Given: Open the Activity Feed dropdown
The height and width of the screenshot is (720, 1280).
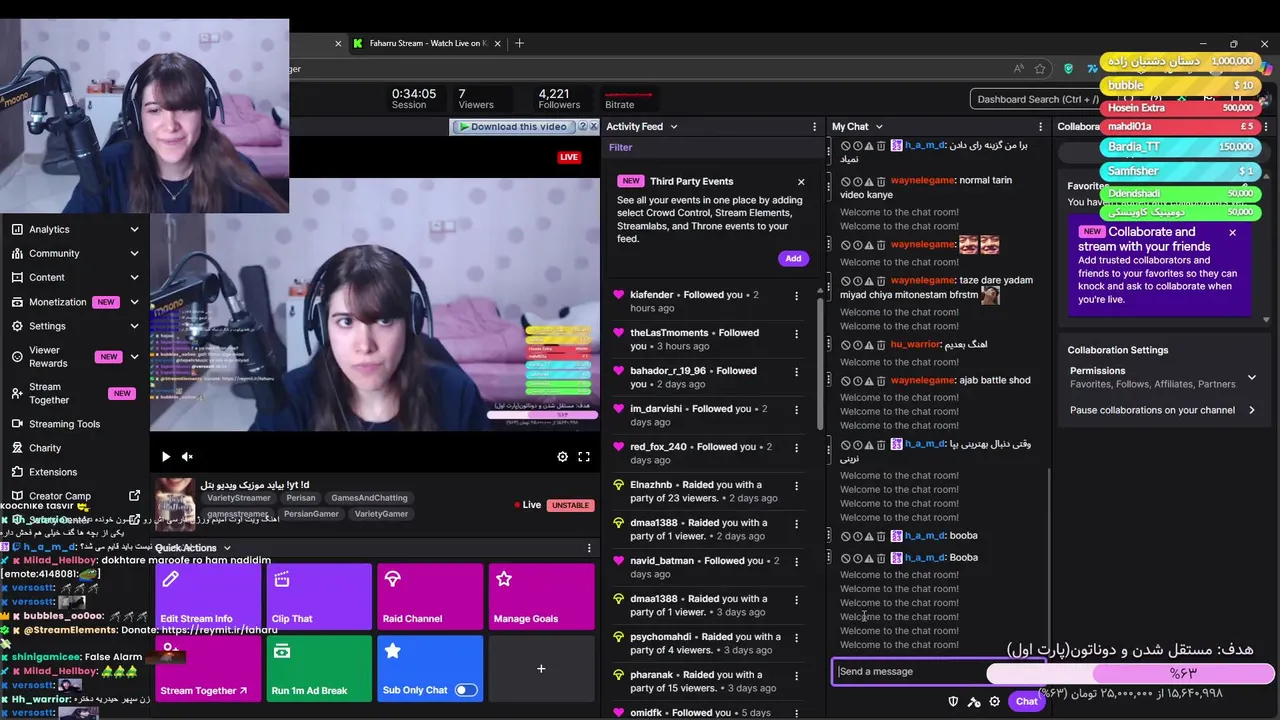Looking at the screenshot, I should [x=673, y=127].
